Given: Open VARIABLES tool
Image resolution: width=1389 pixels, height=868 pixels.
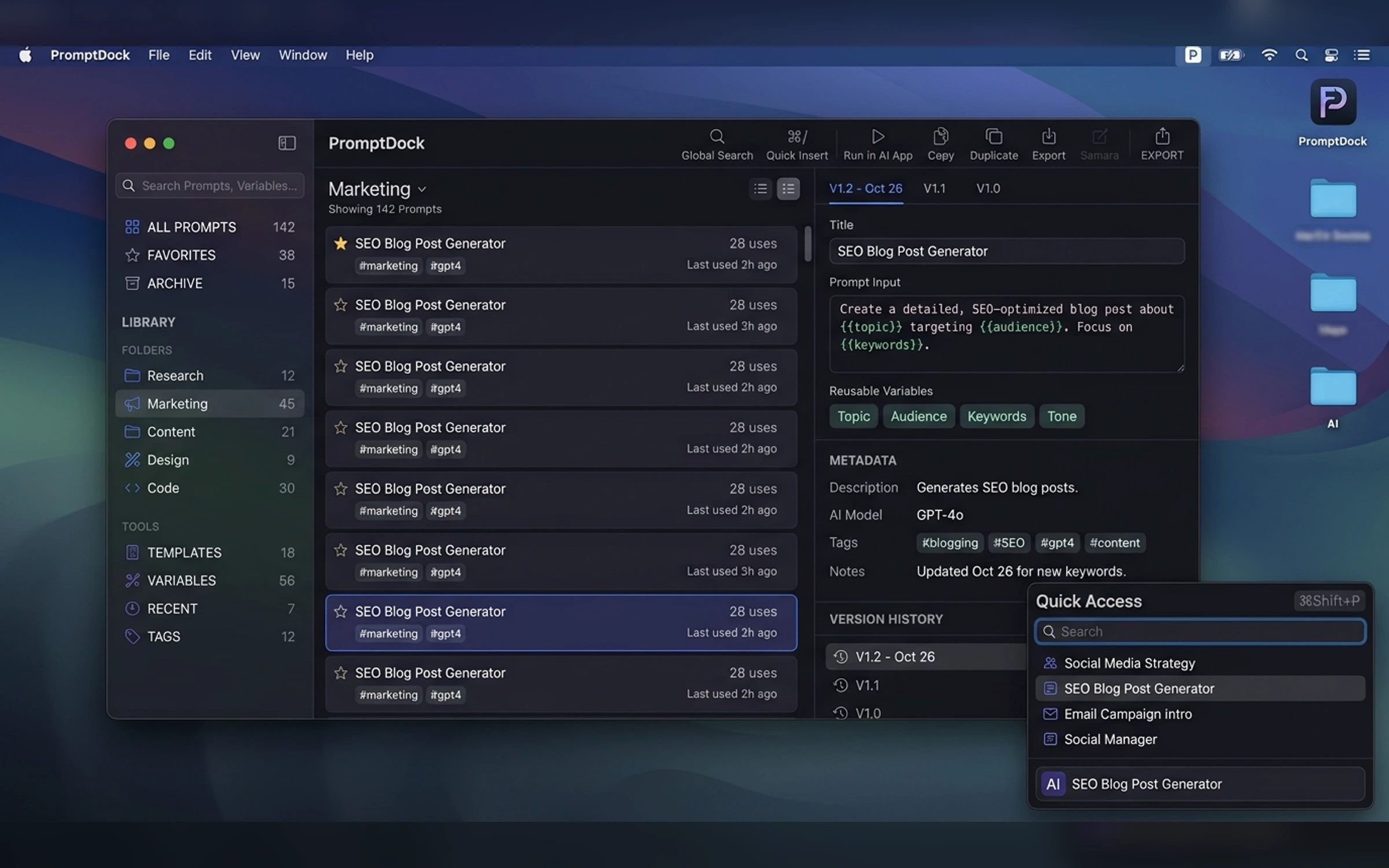Looking at the screenshot, I should (x=210, y=580).
